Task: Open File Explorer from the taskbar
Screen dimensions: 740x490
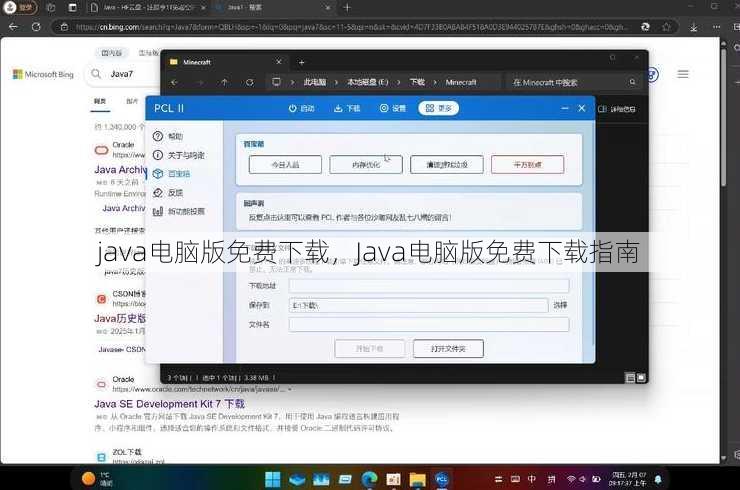Action: pos(417,479)
